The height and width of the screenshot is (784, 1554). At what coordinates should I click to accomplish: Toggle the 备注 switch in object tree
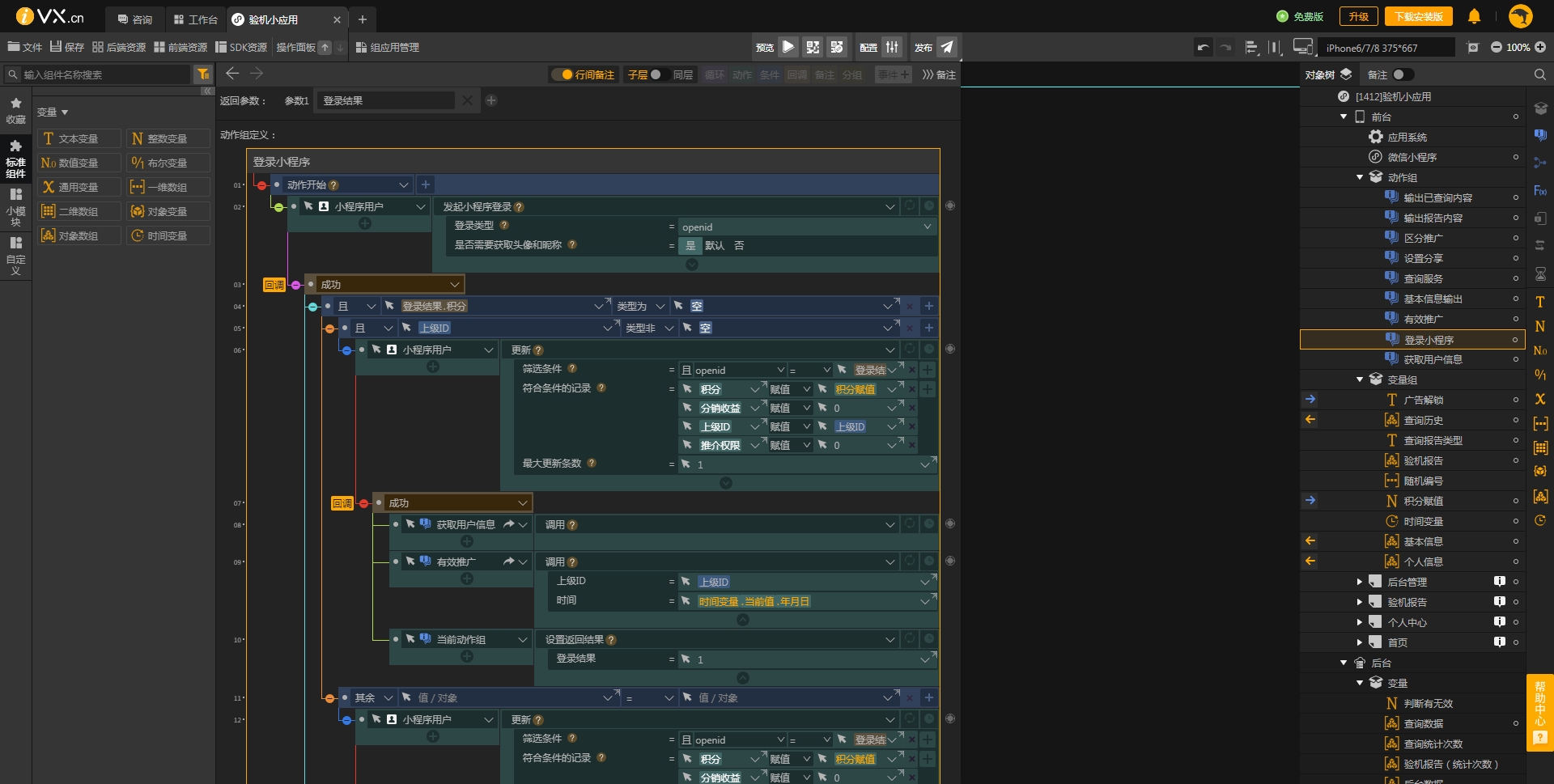pos(1403,74)
